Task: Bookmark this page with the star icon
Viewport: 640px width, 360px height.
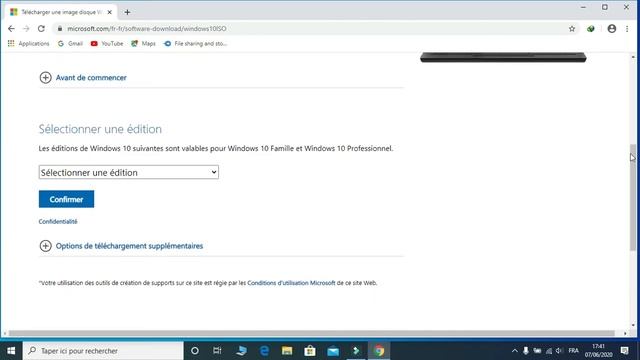Action: pos(572,29)
